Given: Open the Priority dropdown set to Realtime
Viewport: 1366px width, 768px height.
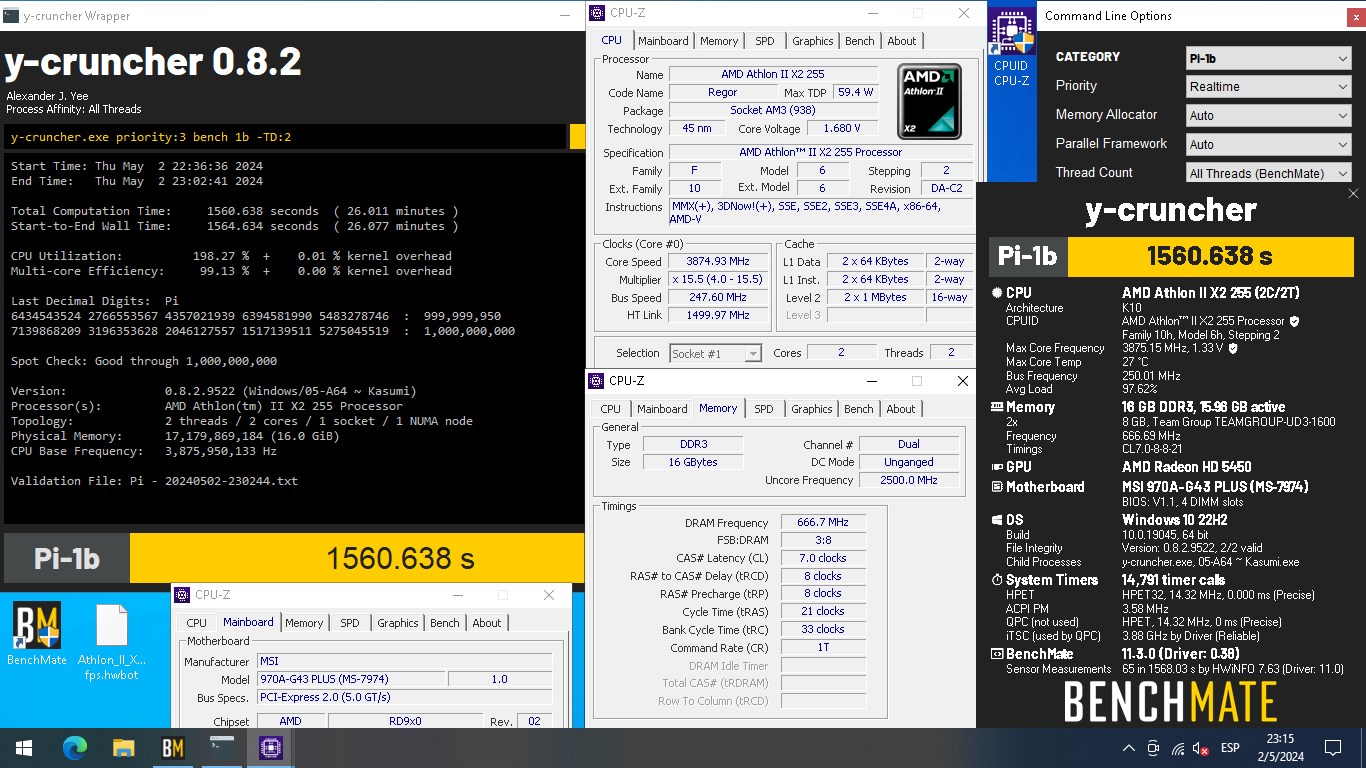Looking at the screenshot, I should (x=1268, y=87).
